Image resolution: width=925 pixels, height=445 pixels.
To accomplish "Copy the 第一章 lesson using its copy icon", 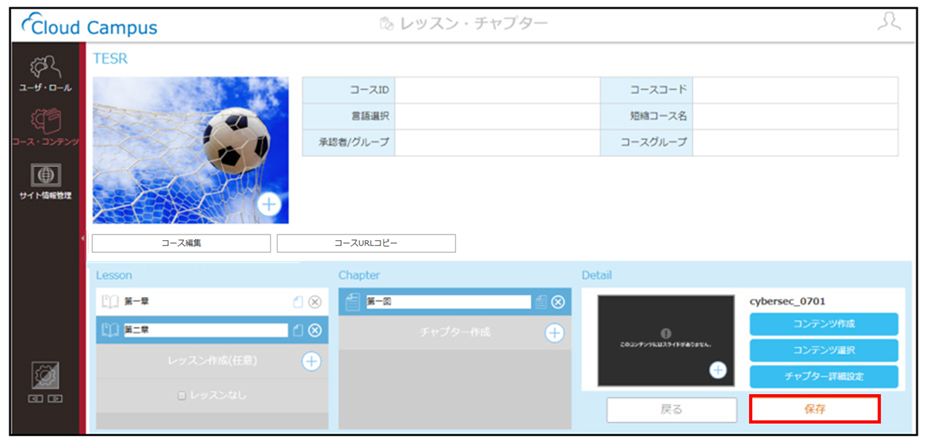I will pyautogui.click(x=298, y=302).
